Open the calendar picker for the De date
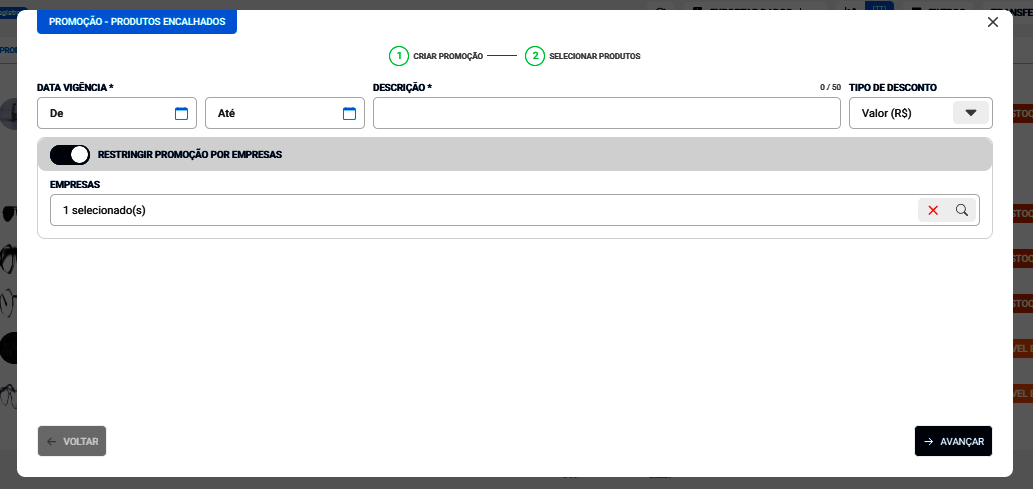 coord(181,114)
